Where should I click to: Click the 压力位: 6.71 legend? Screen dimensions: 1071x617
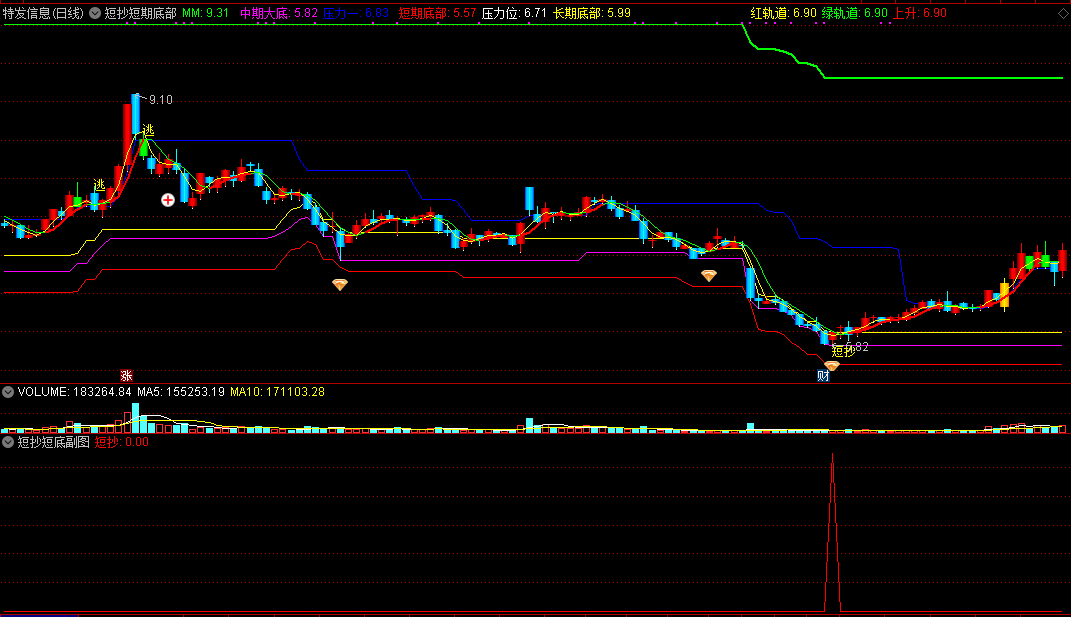click(514, 13)
